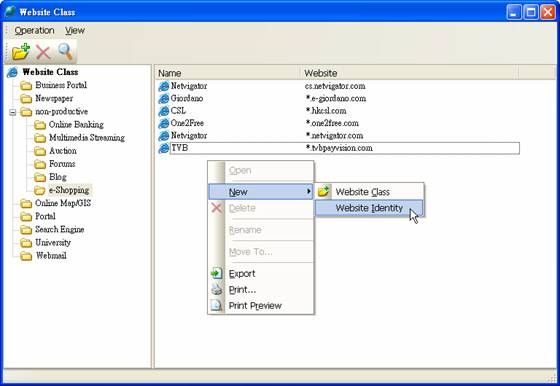Select the Netvigator row with cs.netvigator.com

click(x=339, y=86)
